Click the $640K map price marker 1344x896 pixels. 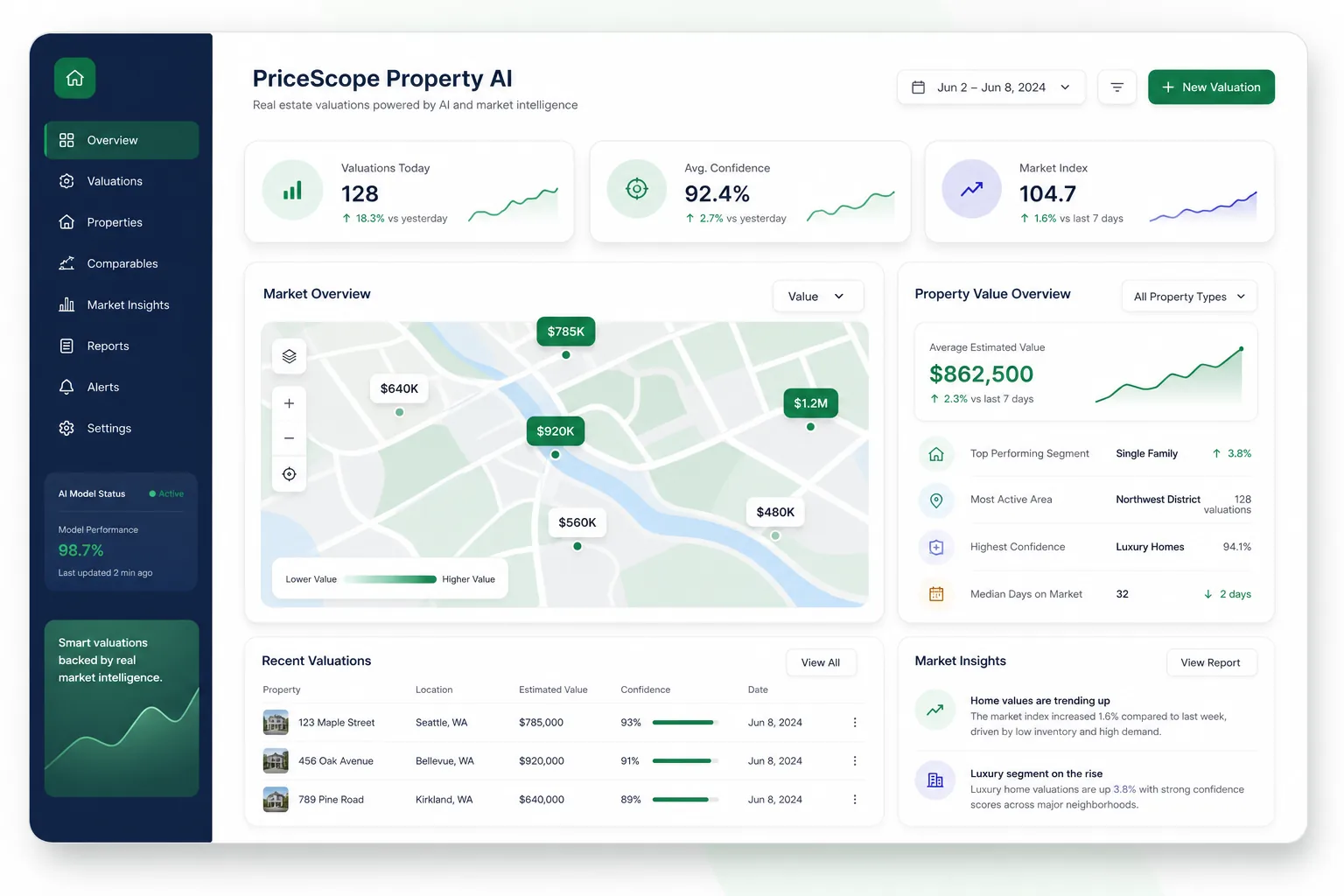[399, 388]
